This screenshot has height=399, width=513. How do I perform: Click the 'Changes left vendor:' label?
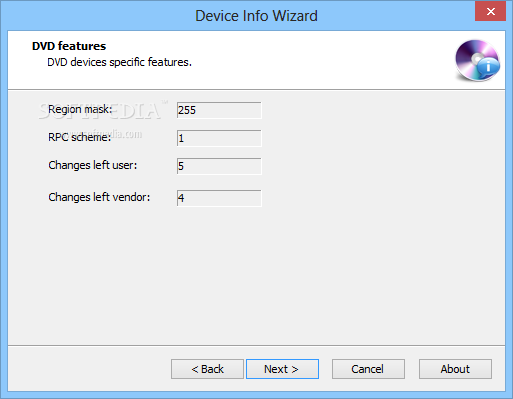(99, 197)
